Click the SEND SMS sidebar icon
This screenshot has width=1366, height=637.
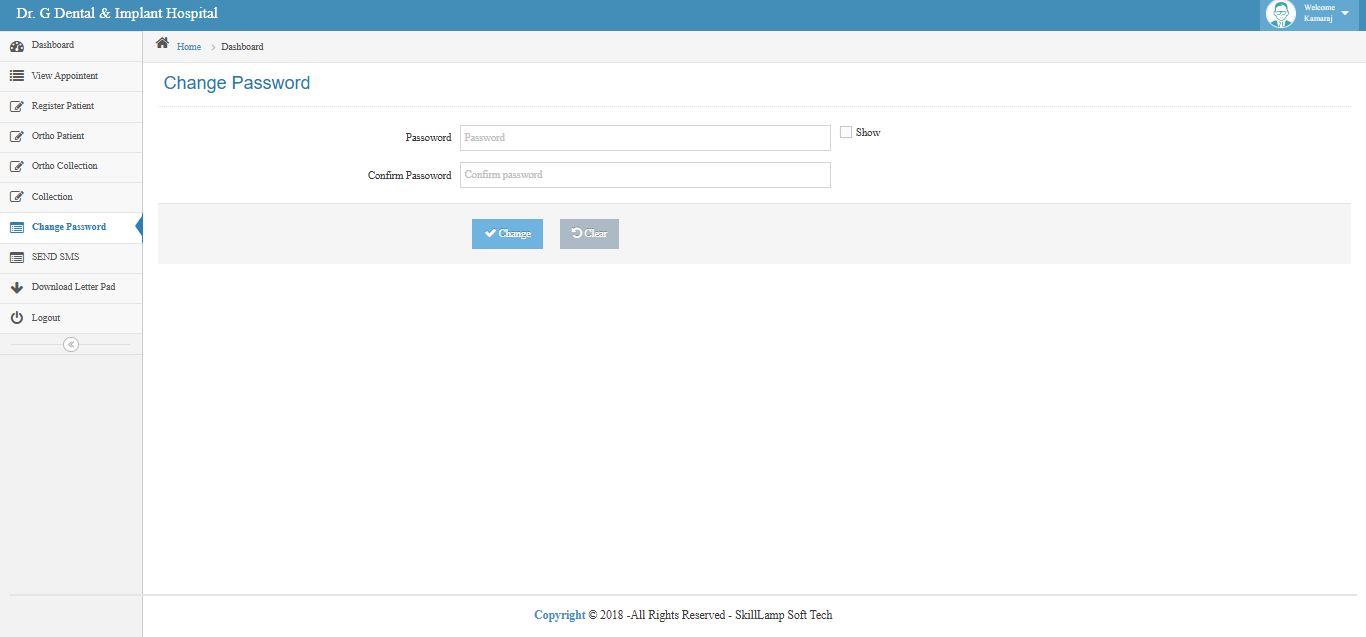[x=16, y=257]
